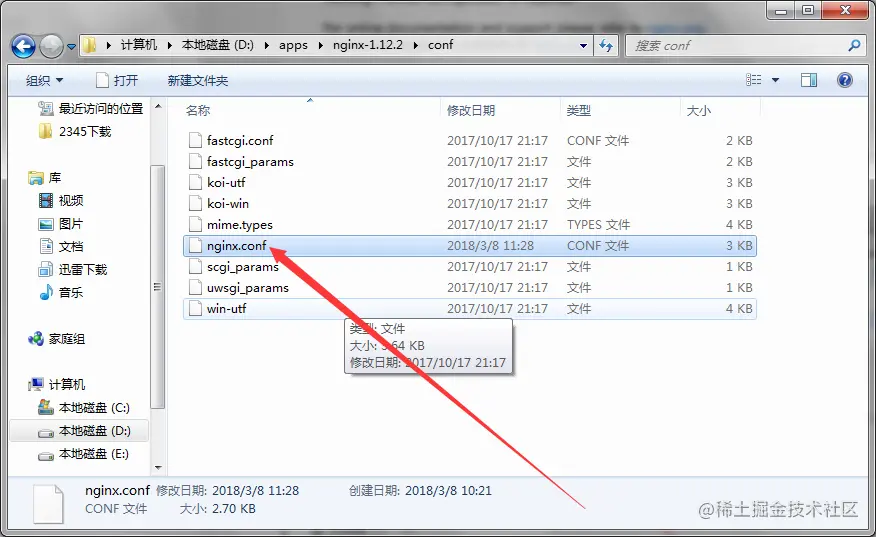
Task: Open the help question mark icon
Action: 845,80
